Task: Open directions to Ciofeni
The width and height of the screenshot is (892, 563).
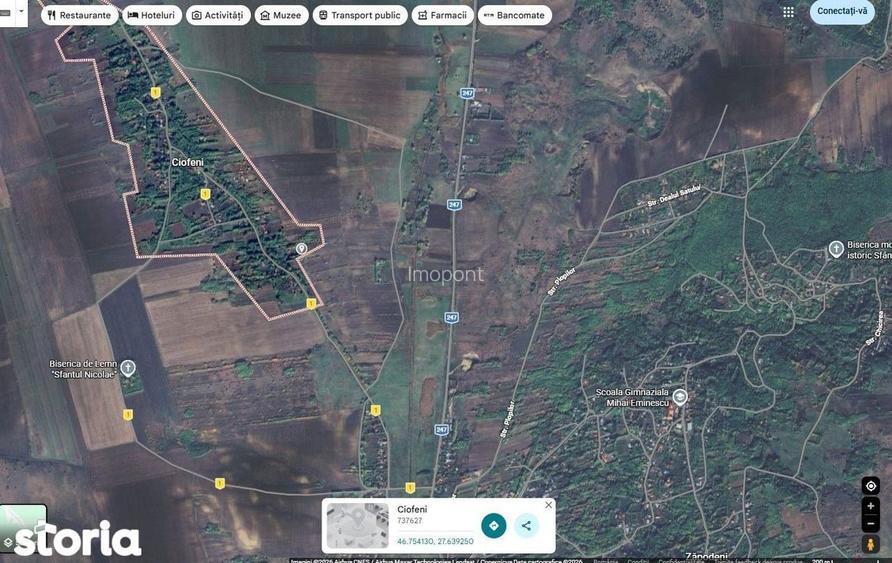Action: pyautogui.click(x=493, y=525)
